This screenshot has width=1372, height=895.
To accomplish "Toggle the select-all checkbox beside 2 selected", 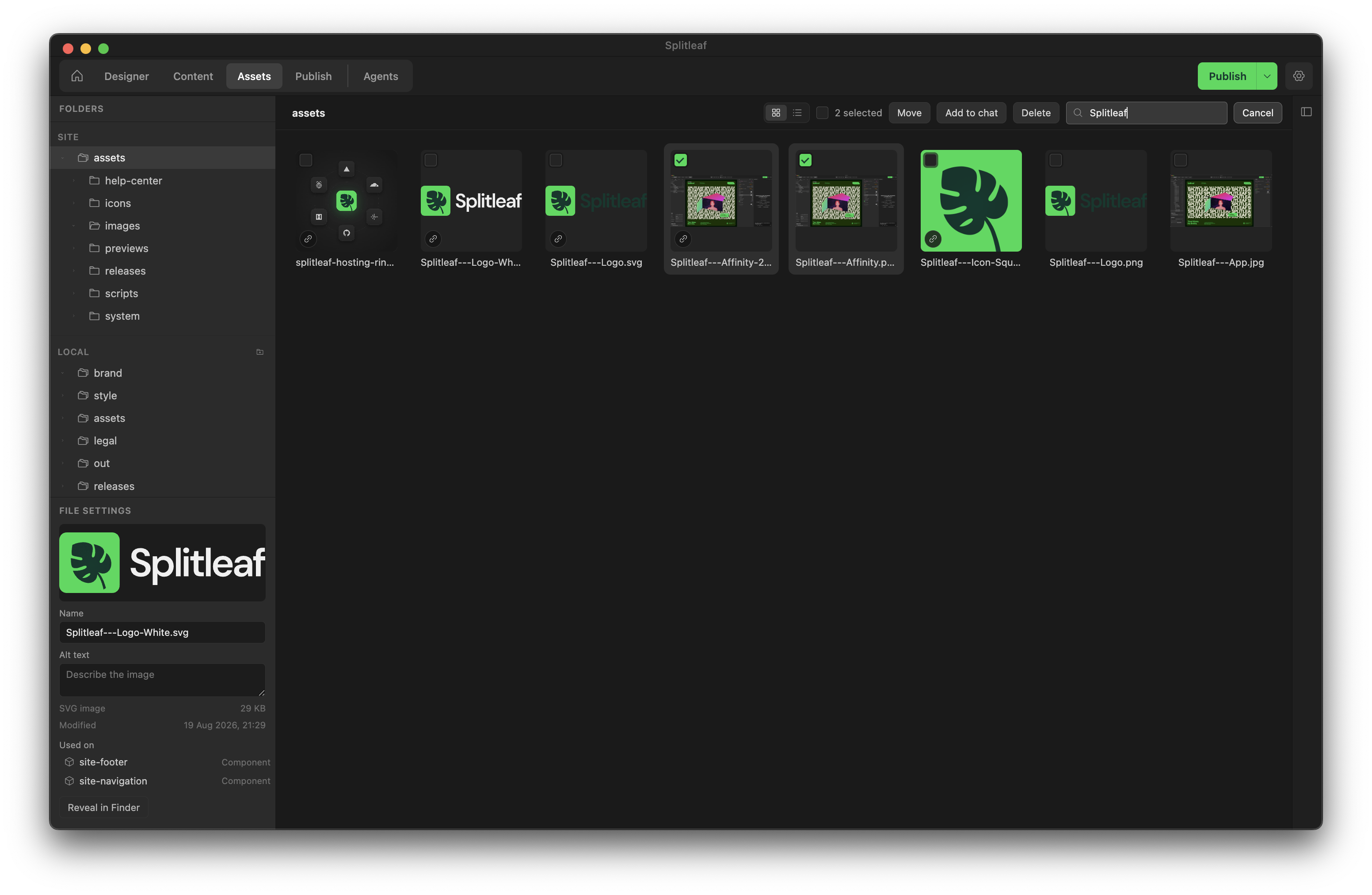I will pyautogui.click(x=822, y=113).
